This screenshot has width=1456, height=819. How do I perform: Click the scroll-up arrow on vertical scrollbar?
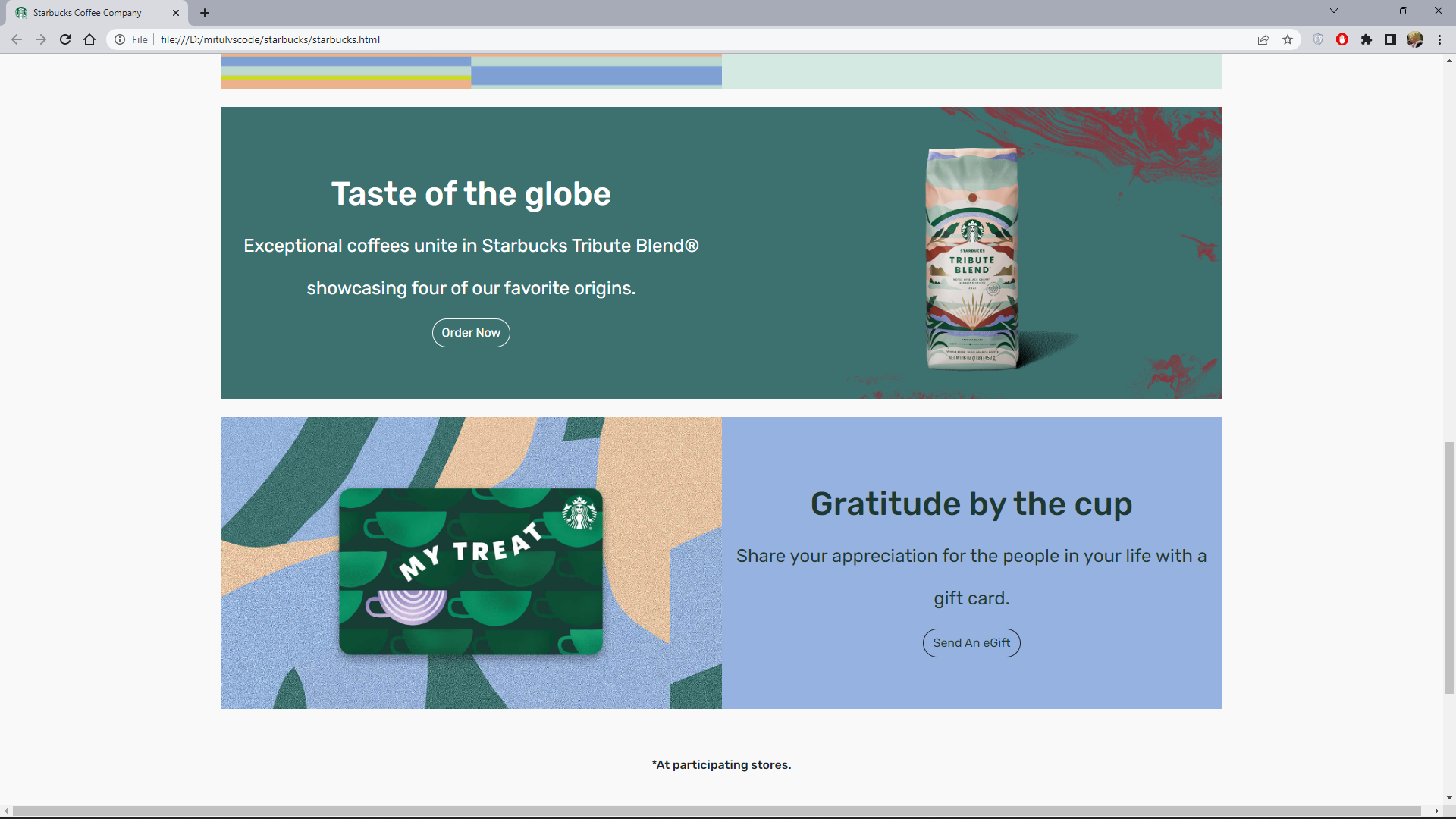click(x=1449, y=61)
